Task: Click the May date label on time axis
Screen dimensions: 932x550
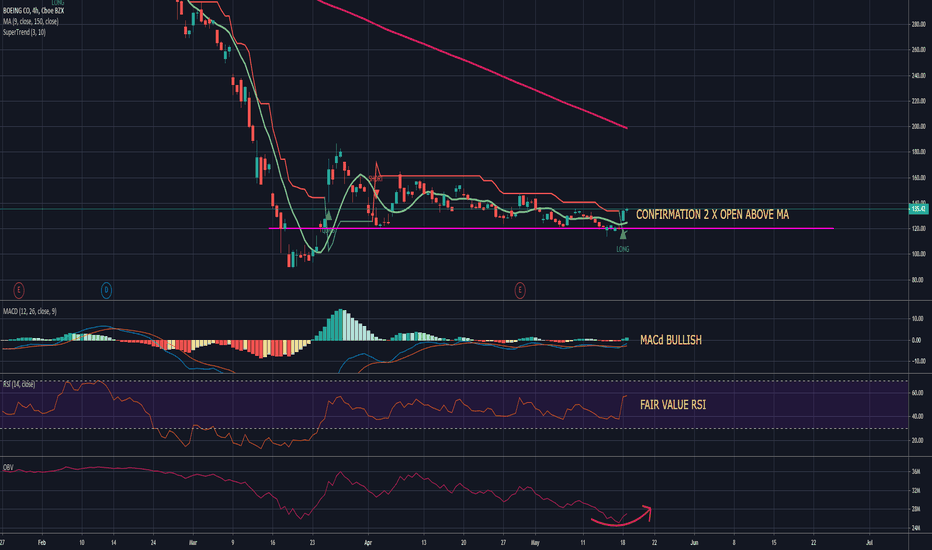Action: point(535,543)
